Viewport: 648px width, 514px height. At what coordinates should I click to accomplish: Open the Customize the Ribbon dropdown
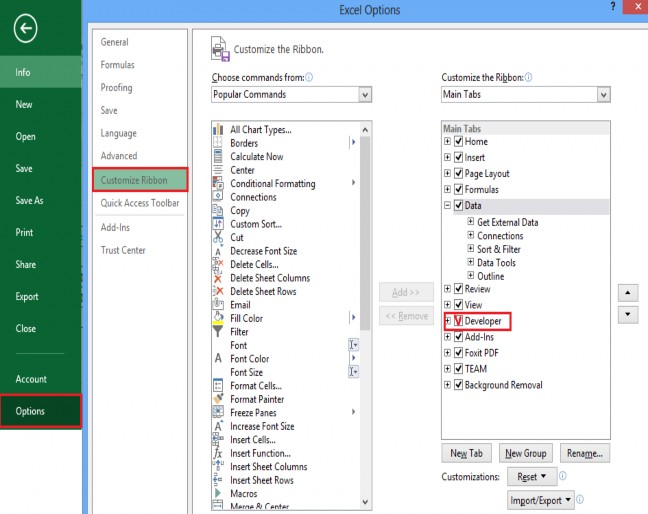(603, 94)
